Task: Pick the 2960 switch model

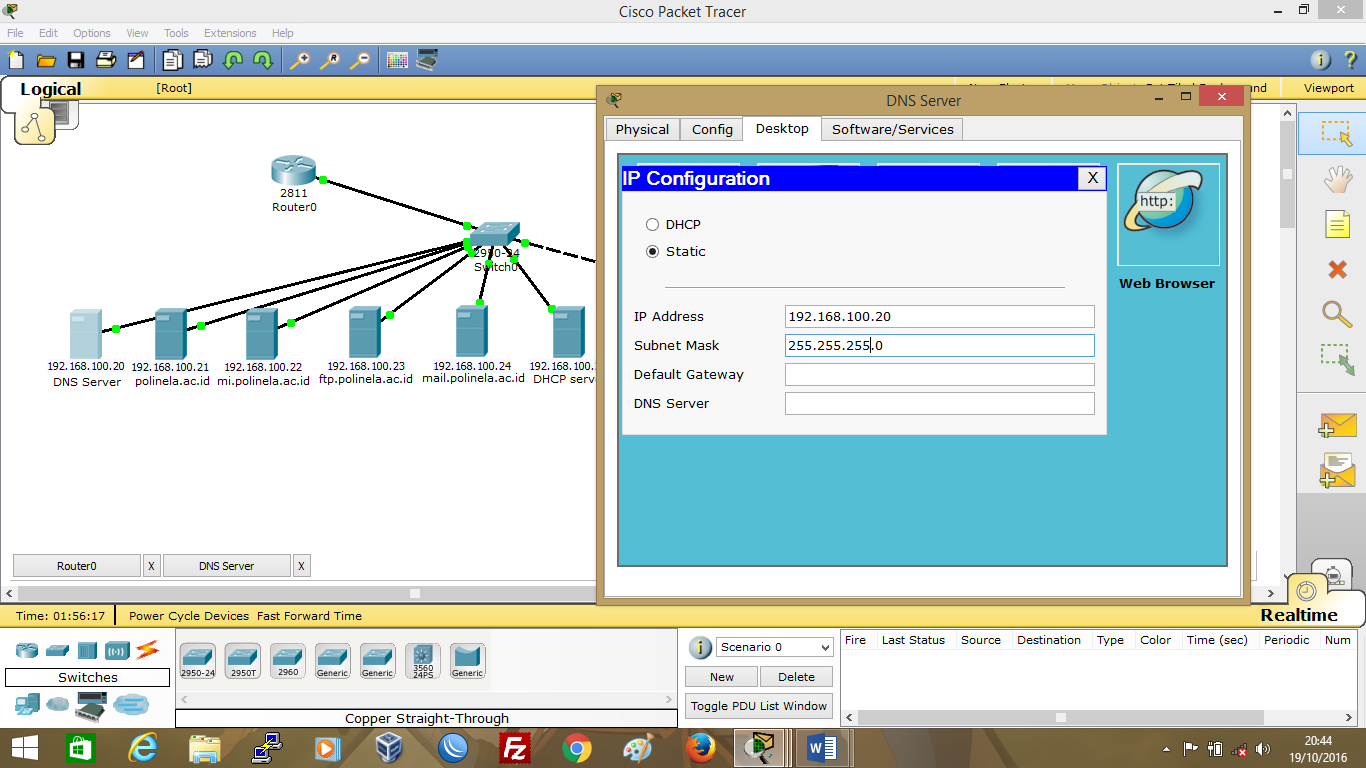Action: click(x=288, y=660)
